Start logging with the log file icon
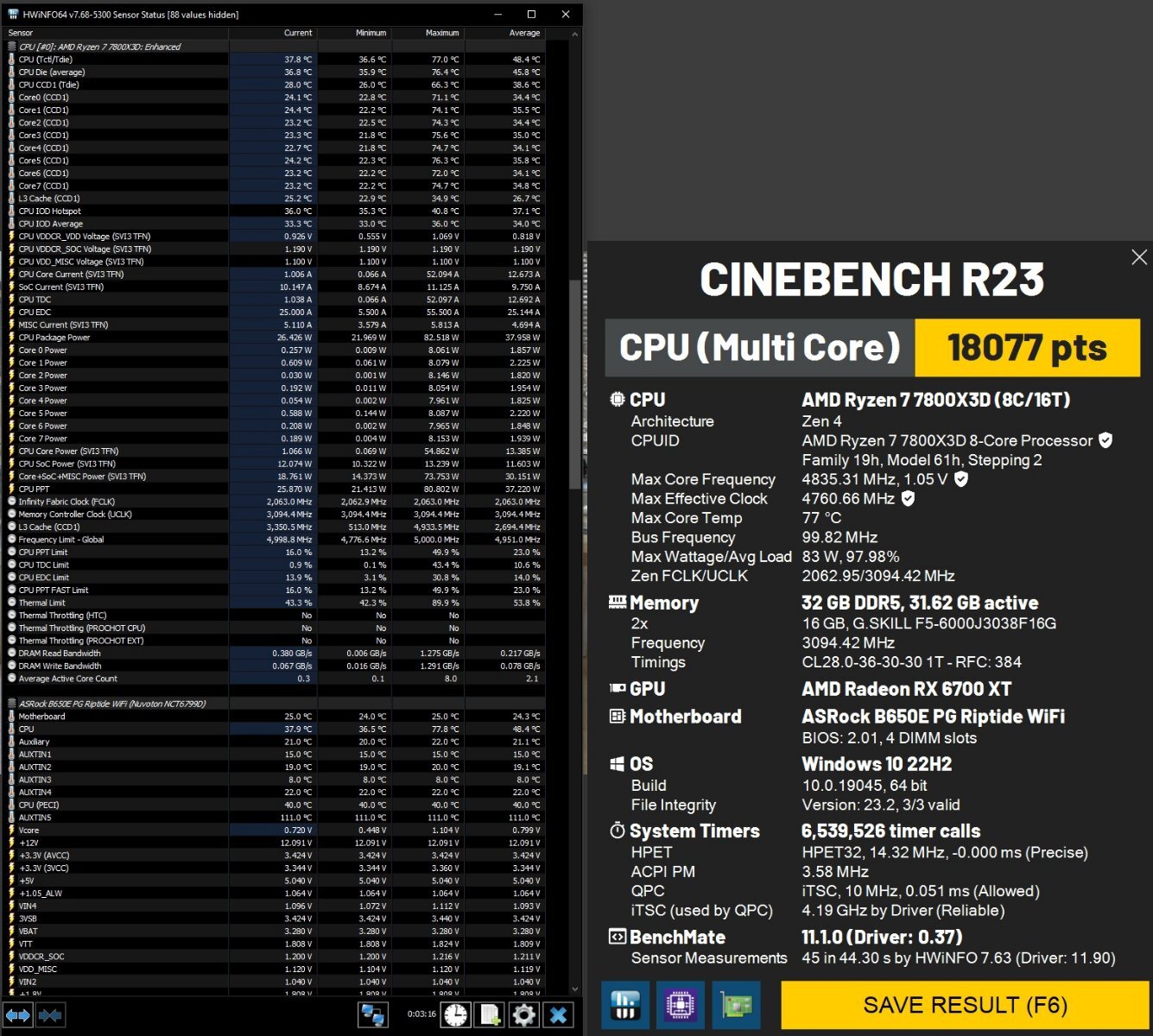Viewport: 1153px width, 1036px height. pyautogui.click(x=490, y=1014)
